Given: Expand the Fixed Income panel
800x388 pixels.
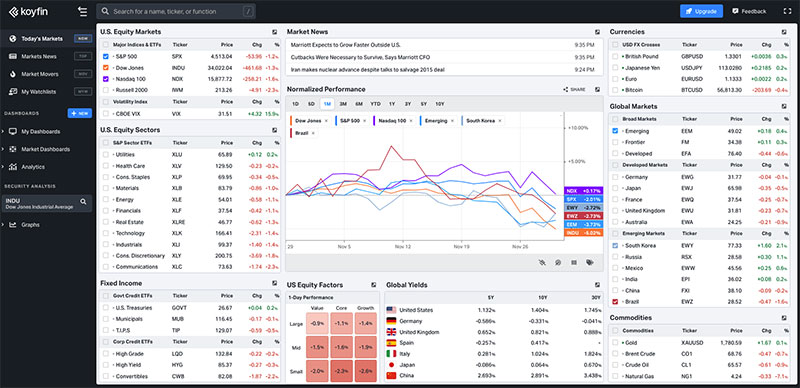Looking at the screenshot, I should (x=274, y=283).
